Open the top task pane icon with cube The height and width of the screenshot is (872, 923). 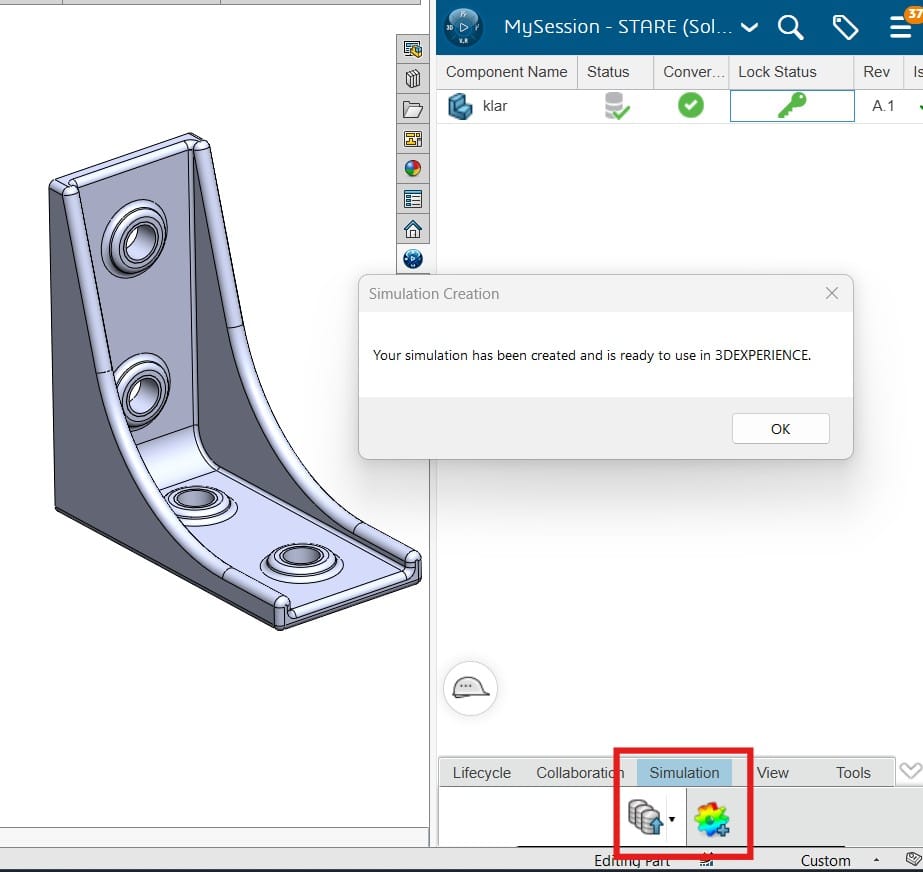413,49
